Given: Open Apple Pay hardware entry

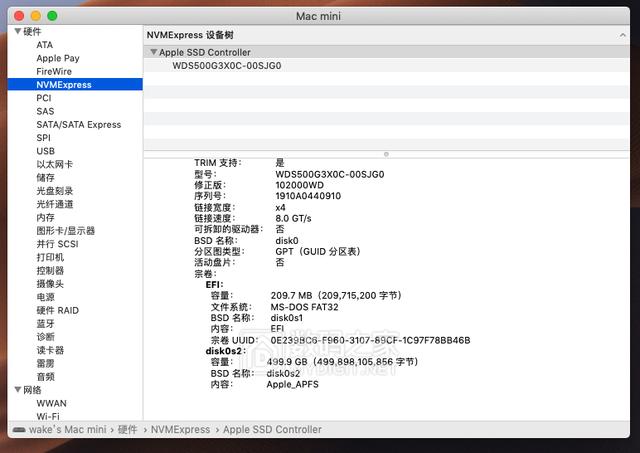Looking at the screenshot, I should click(x=58, y=58).
